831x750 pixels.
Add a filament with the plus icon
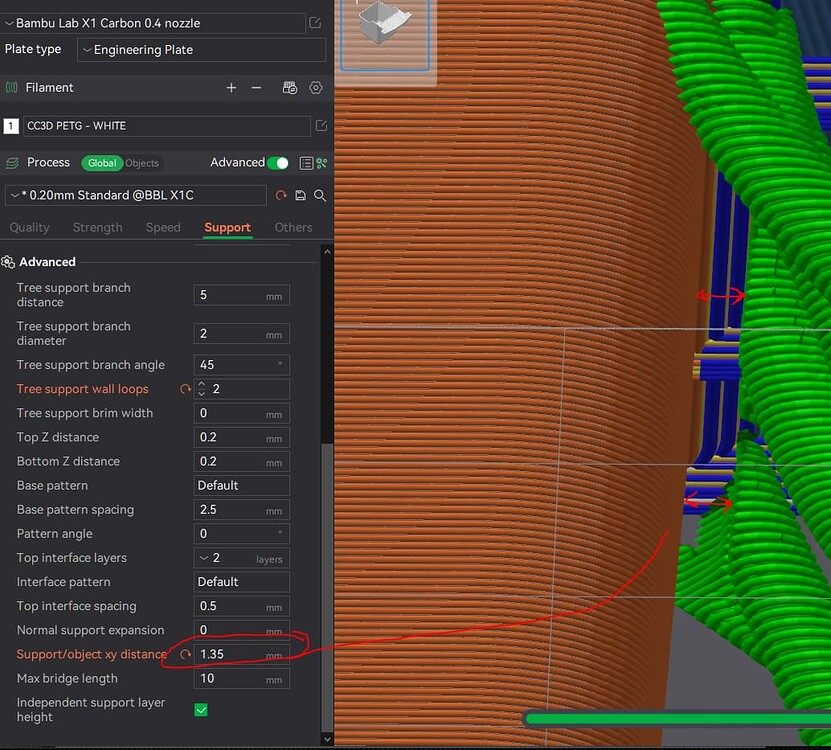[231, 87]
